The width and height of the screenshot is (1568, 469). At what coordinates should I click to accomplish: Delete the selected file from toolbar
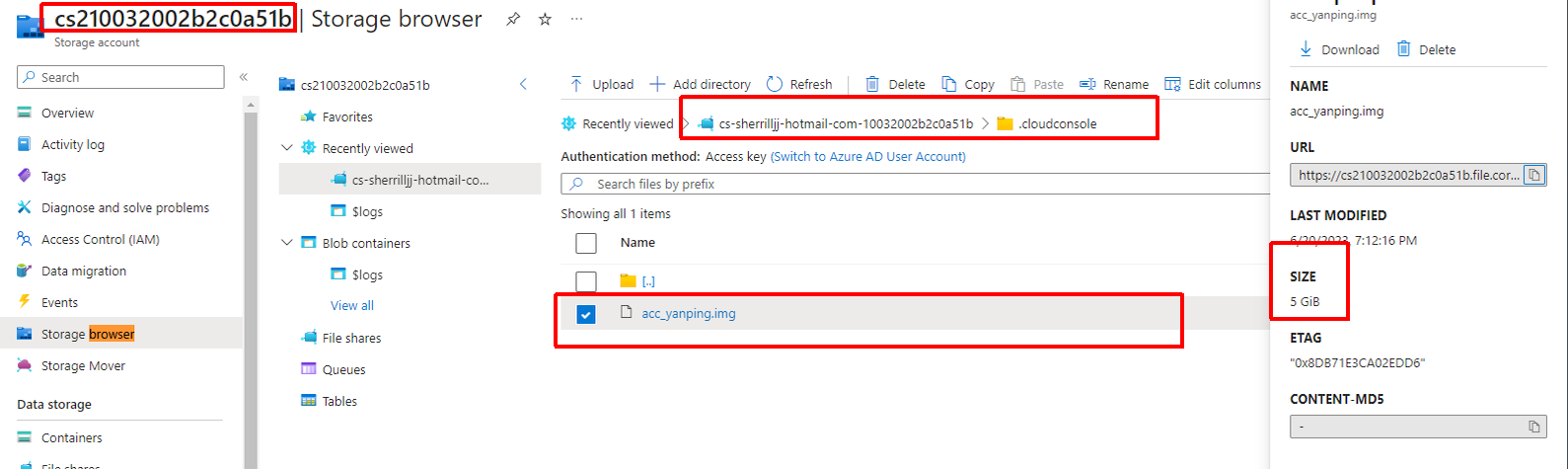tap(895, 85)
